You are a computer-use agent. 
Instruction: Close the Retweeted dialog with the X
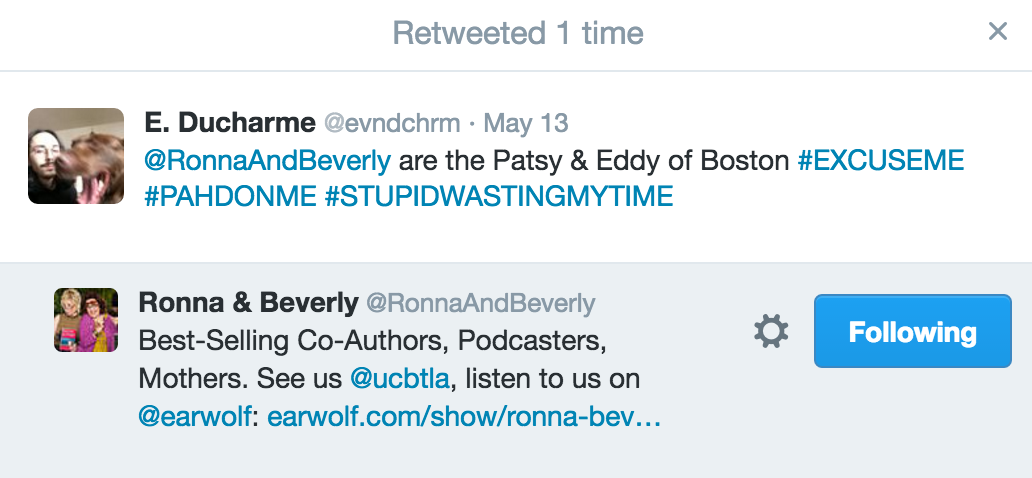click(x=997, y=32)
